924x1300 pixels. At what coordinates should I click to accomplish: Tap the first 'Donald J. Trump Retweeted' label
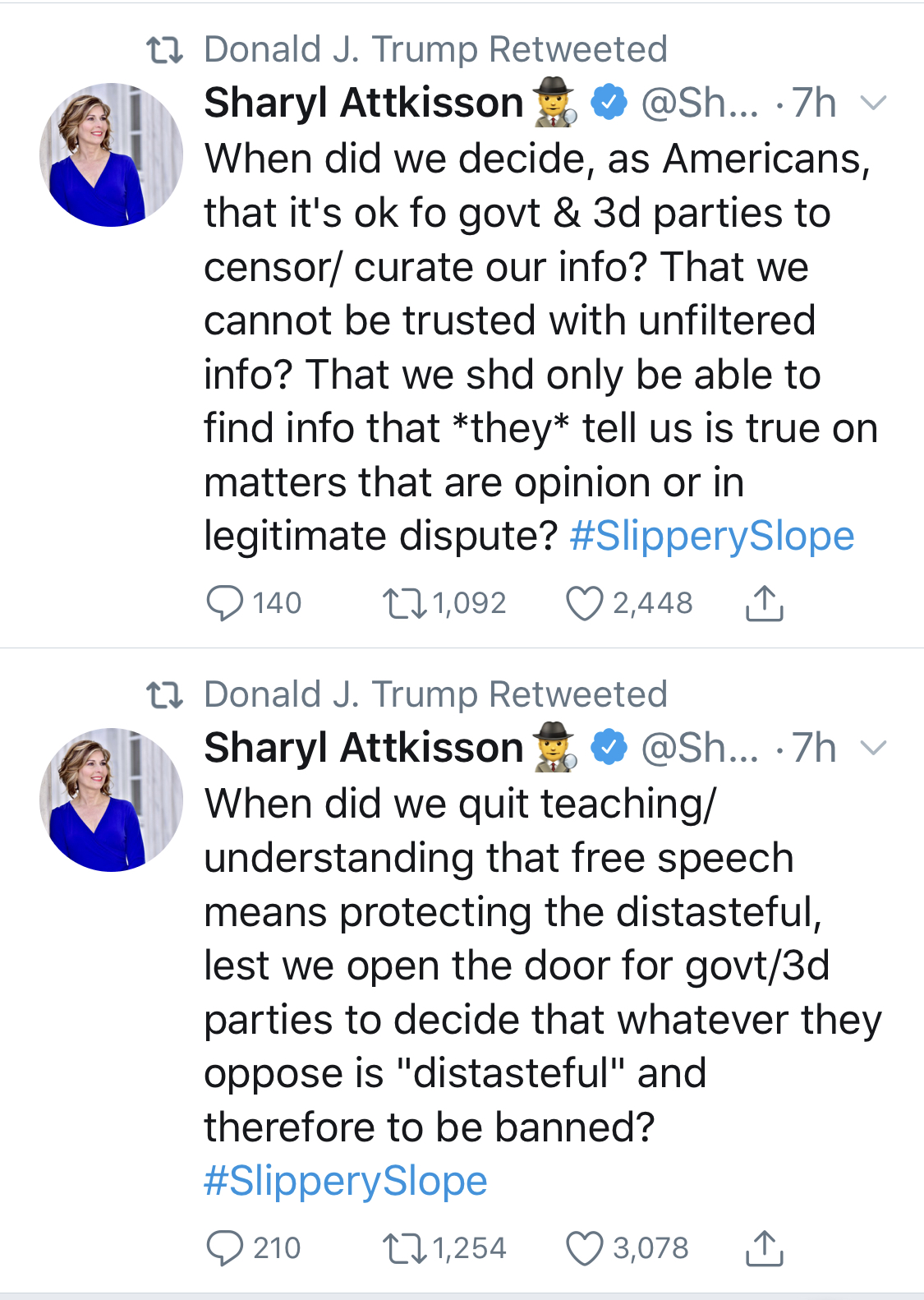click(434, 49)
